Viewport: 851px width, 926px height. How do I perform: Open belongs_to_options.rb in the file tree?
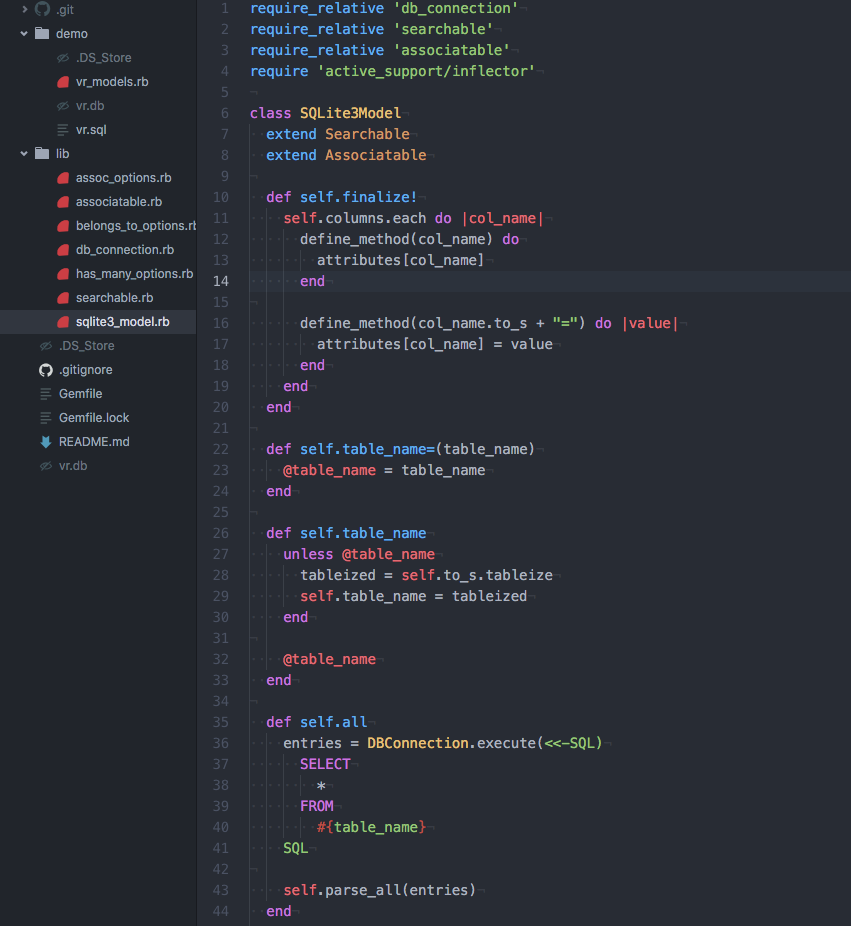(x=135, y=226)
